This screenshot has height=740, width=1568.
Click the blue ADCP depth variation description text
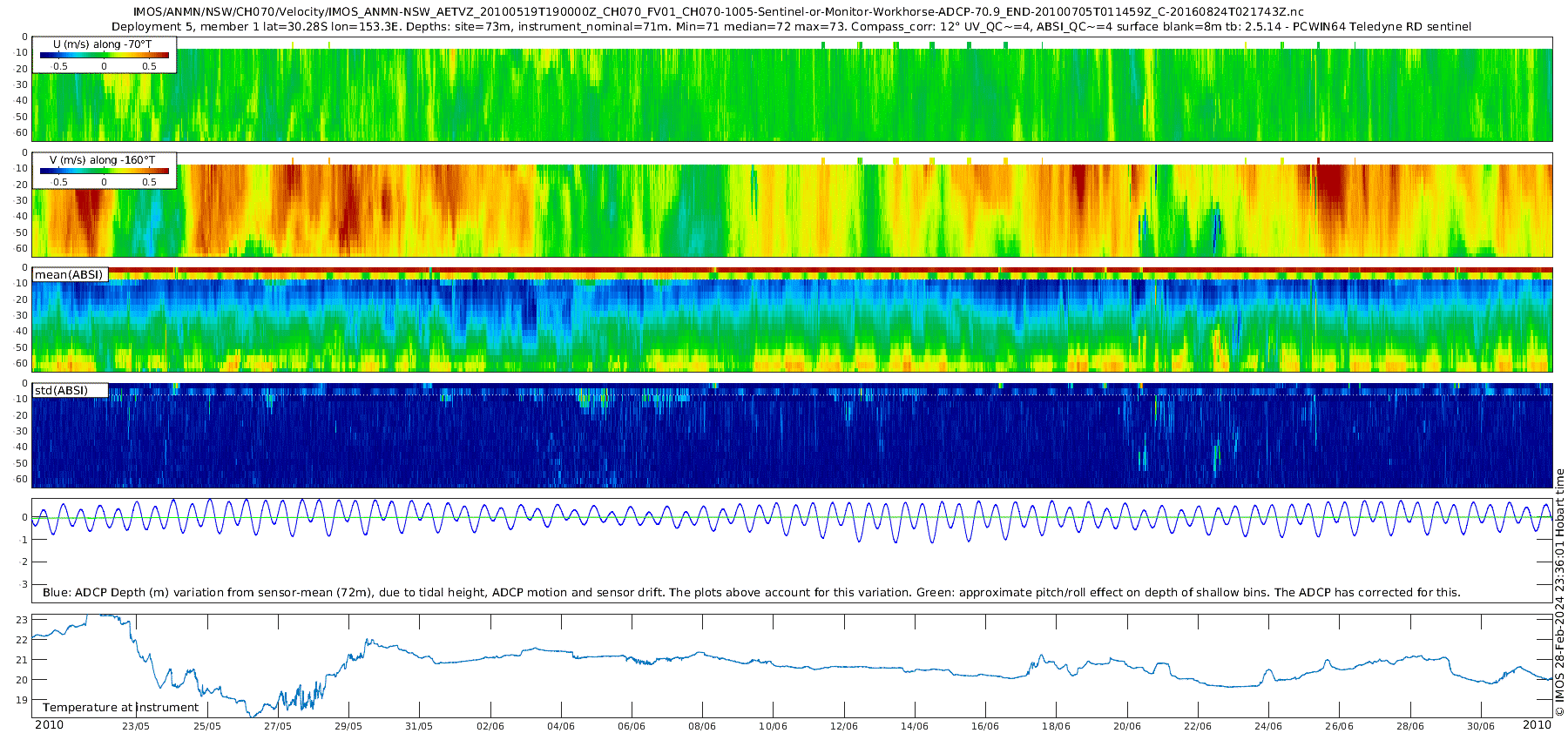(x=752, y=593)
